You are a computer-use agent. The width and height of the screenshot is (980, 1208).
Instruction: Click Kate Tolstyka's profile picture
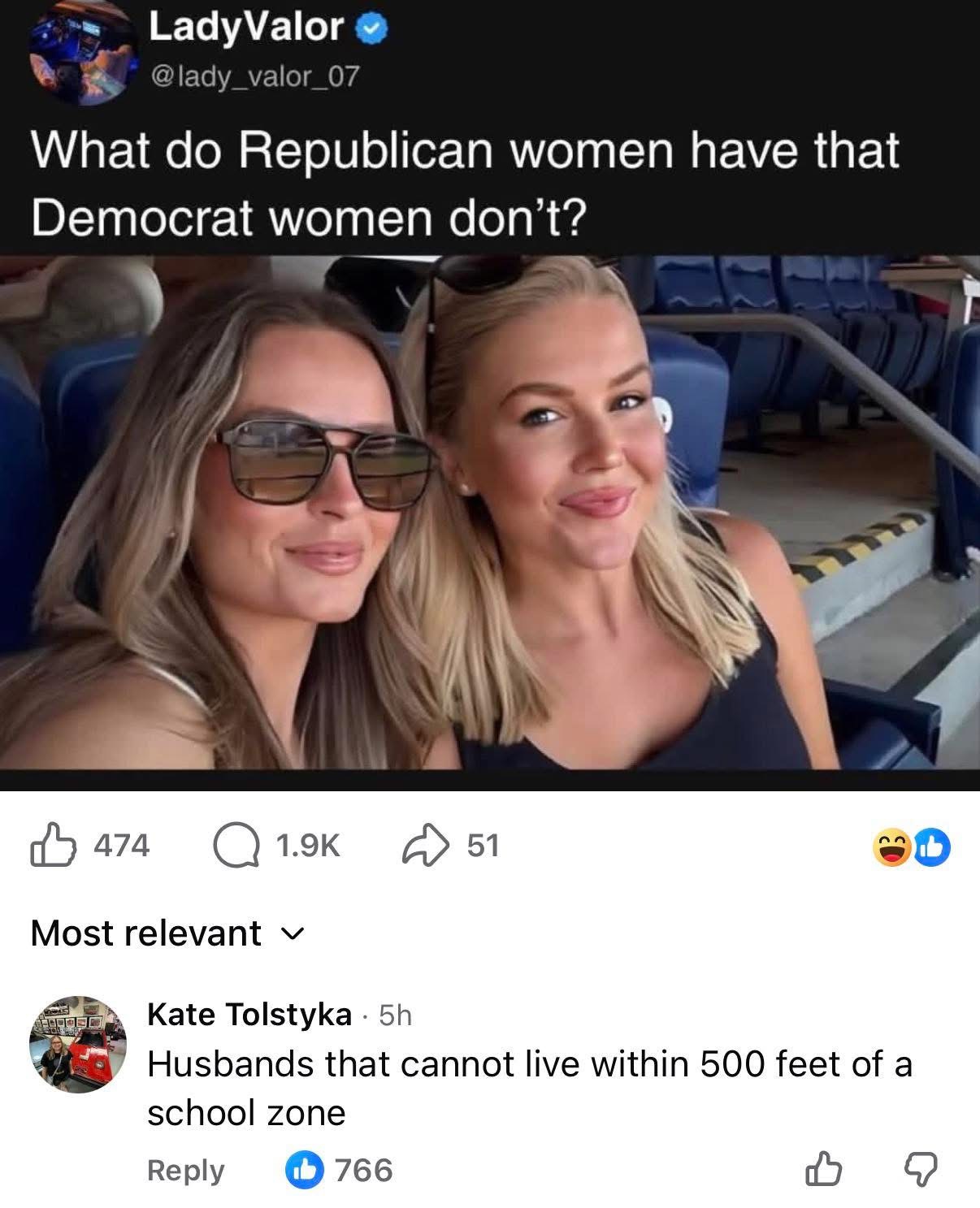coord(78,1045)
